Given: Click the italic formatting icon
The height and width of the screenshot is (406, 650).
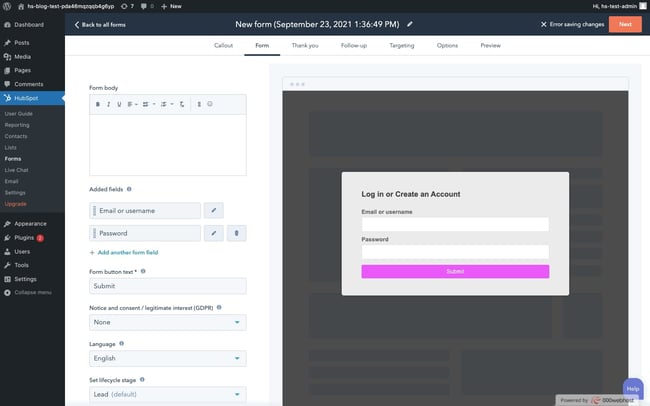Looking at the screenshot, I should point(108,104).
